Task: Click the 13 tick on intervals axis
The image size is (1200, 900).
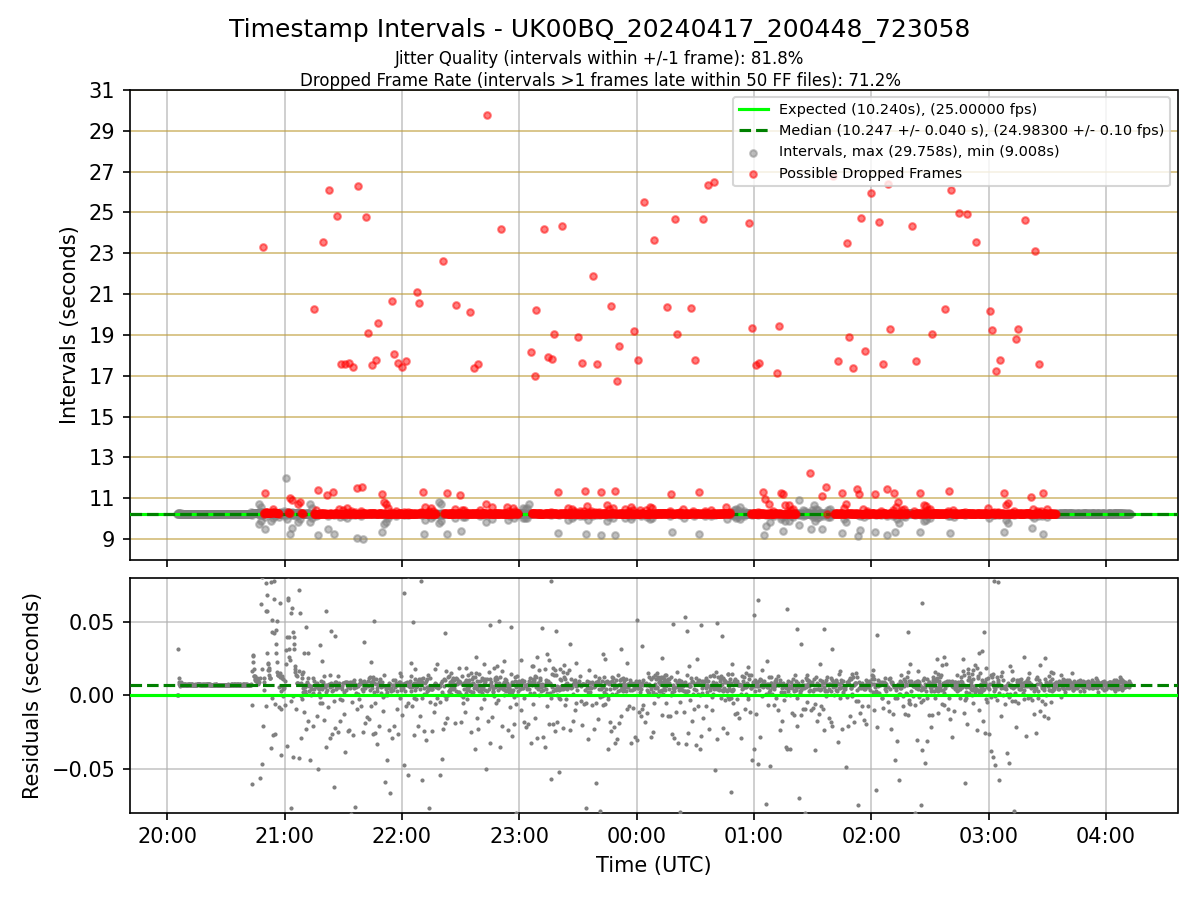Action: (102, 458)
